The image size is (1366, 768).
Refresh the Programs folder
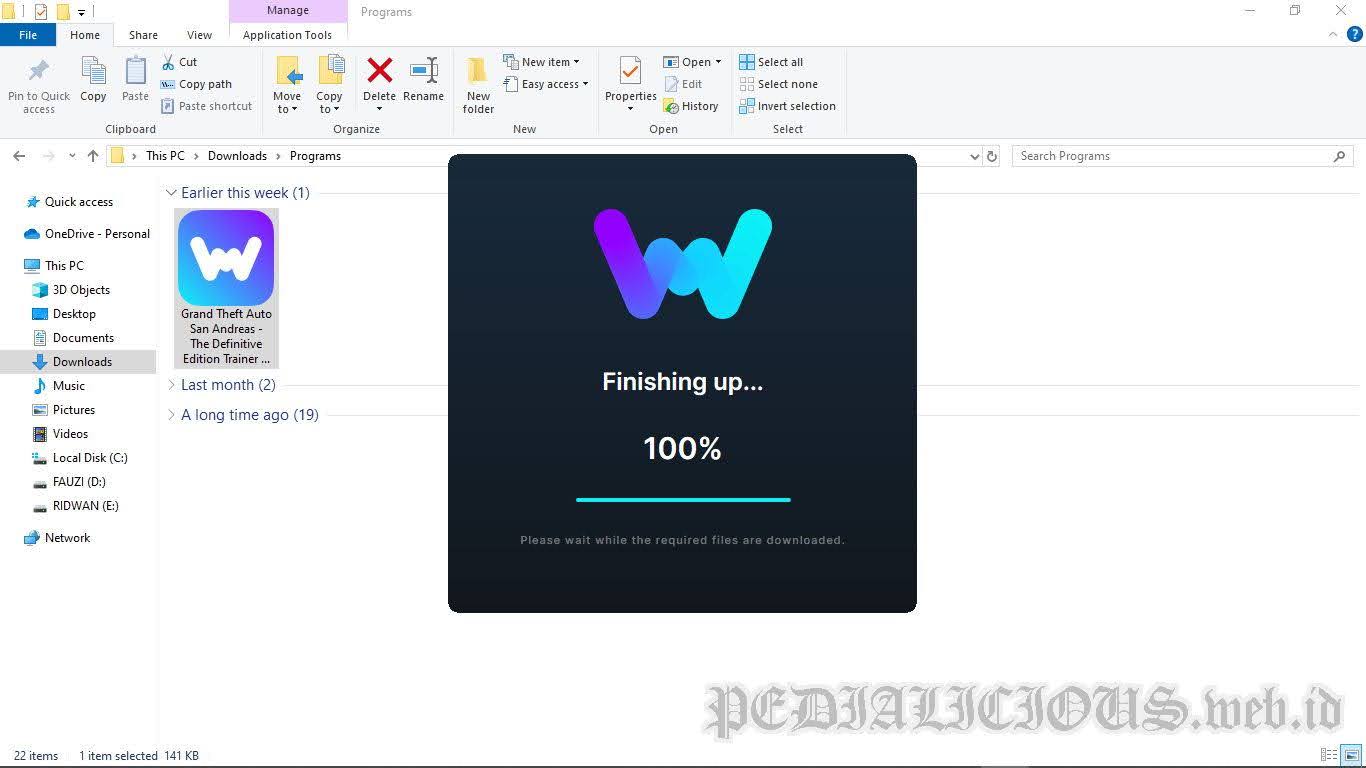(992, 156)
